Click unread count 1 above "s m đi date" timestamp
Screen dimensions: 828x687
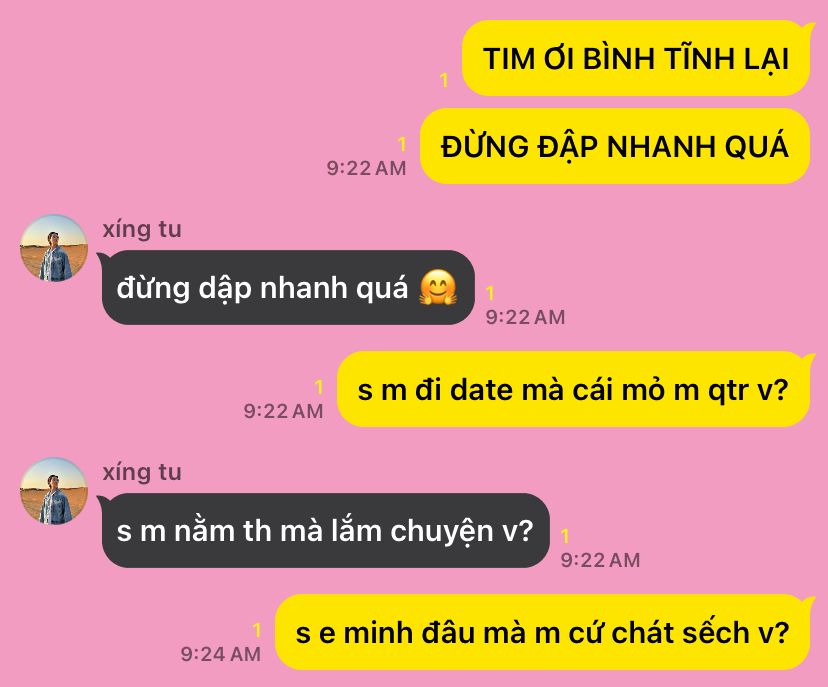pyautogui.click(x=319, y=387)
